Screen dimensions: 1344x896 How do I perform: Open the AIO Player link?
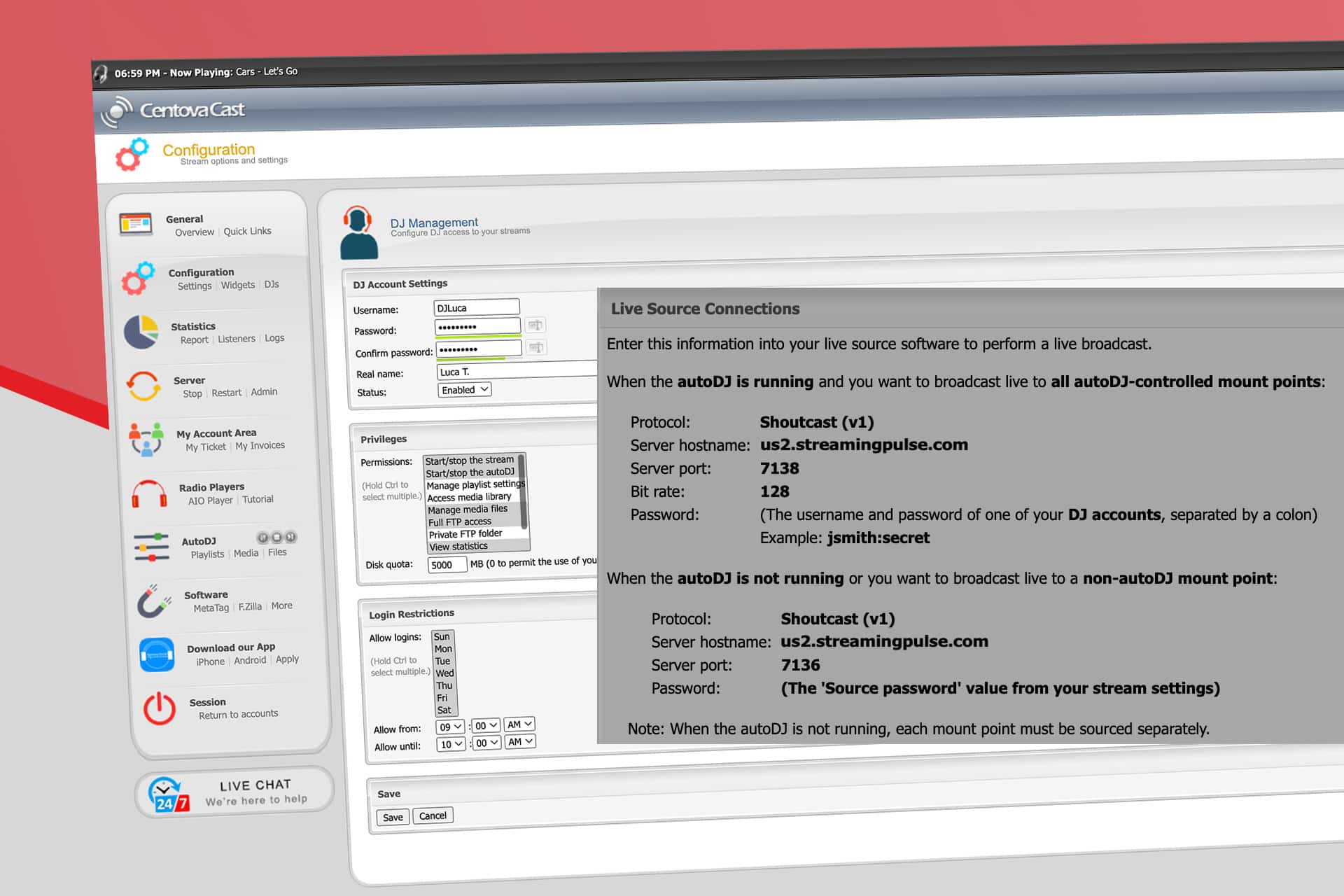(x=210, y=500)
